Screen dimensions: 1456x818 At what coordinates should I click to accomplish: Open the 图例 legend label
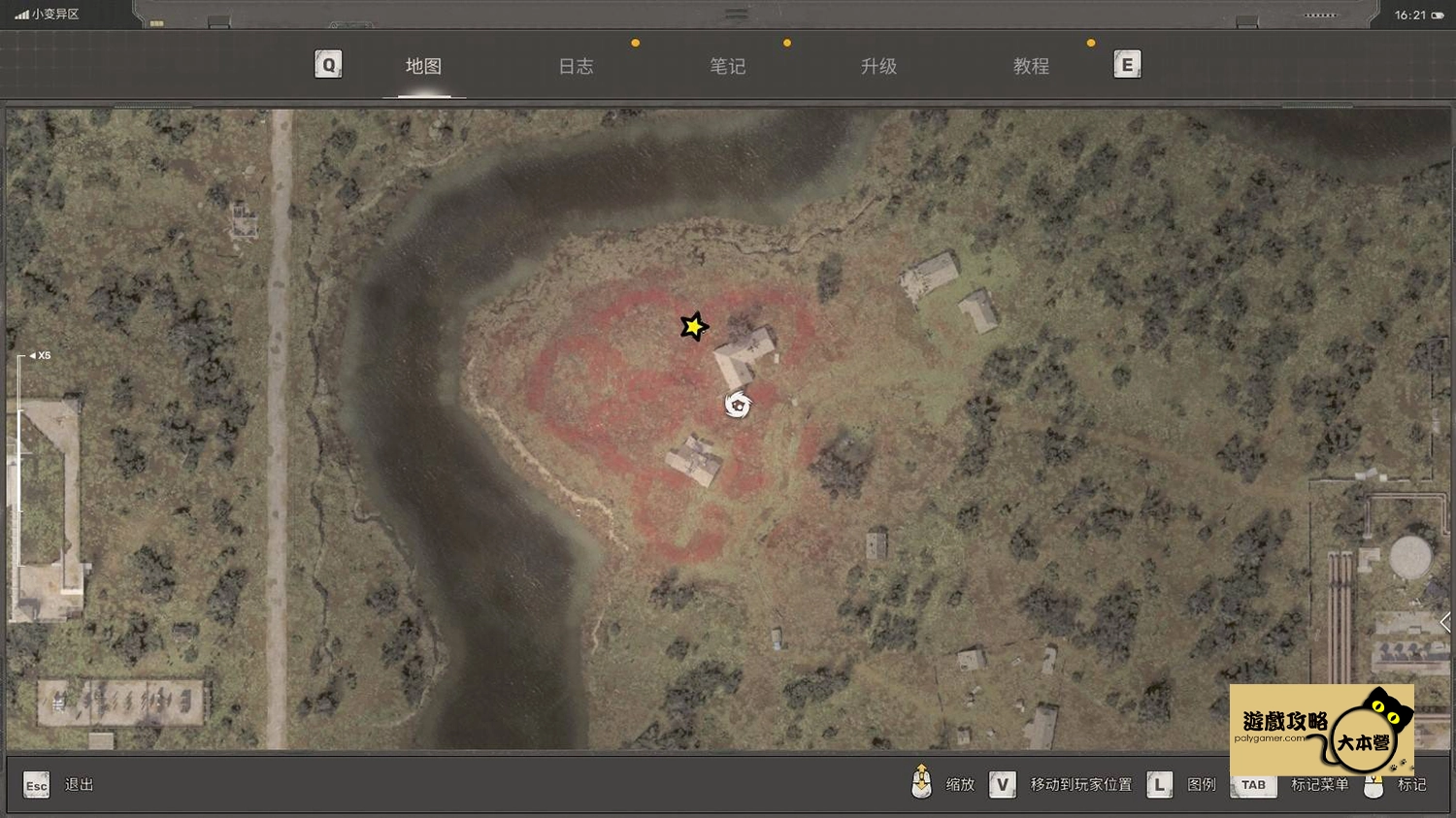click(1202, 784)
